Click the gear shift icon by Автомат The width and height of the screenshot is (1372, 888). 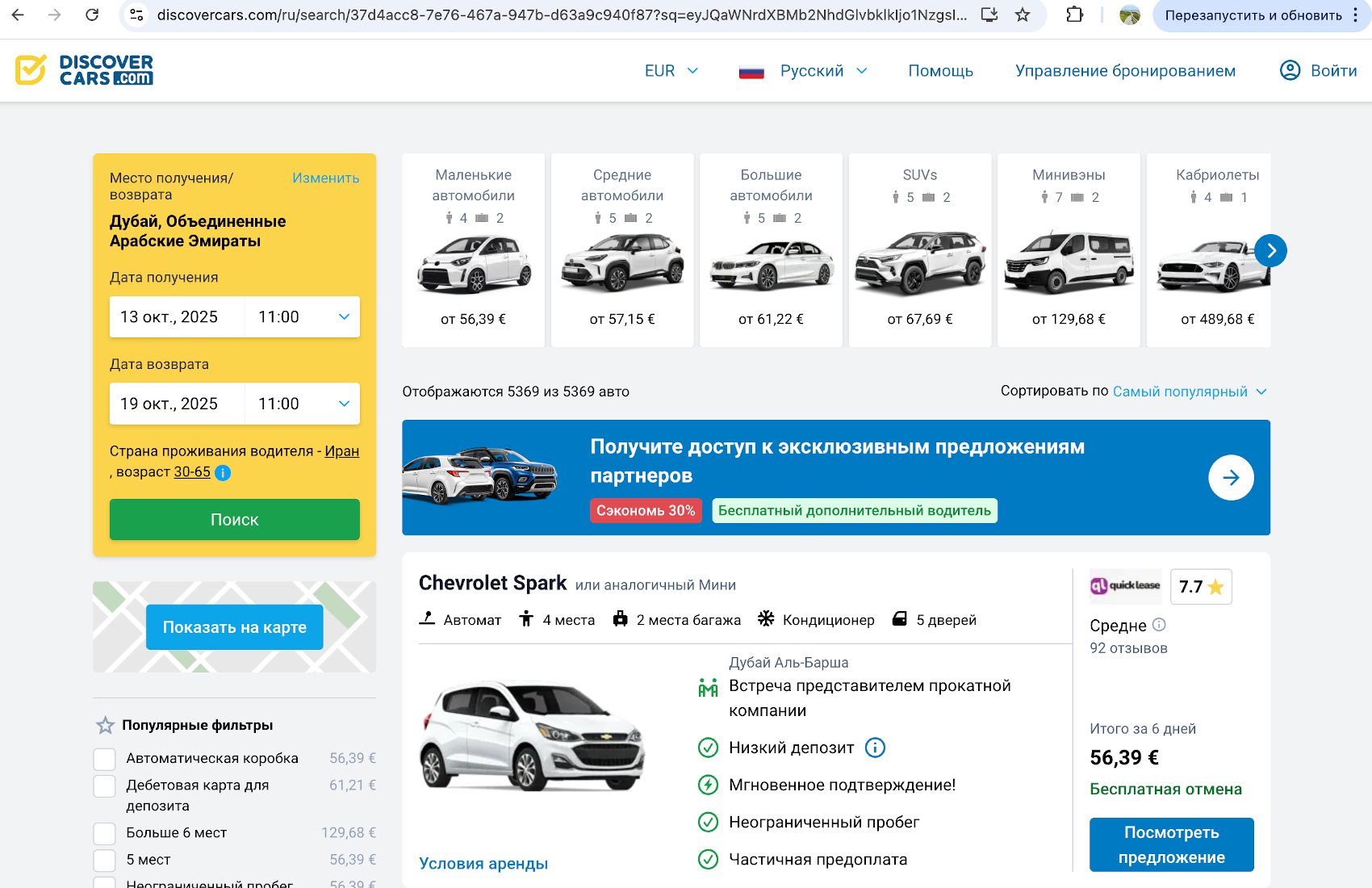(427, 618)
